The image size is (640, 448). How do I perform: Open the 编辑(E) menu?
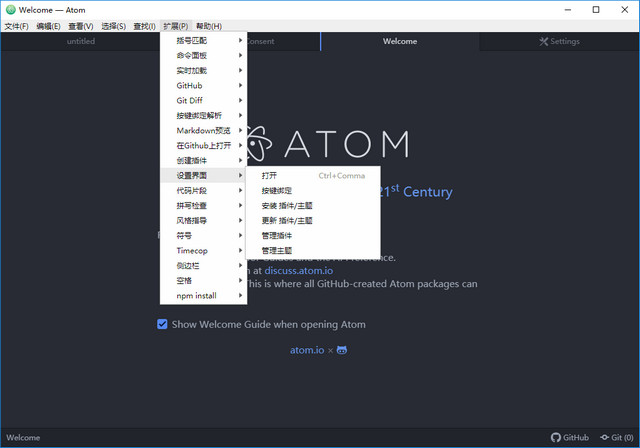pos(48,26)
